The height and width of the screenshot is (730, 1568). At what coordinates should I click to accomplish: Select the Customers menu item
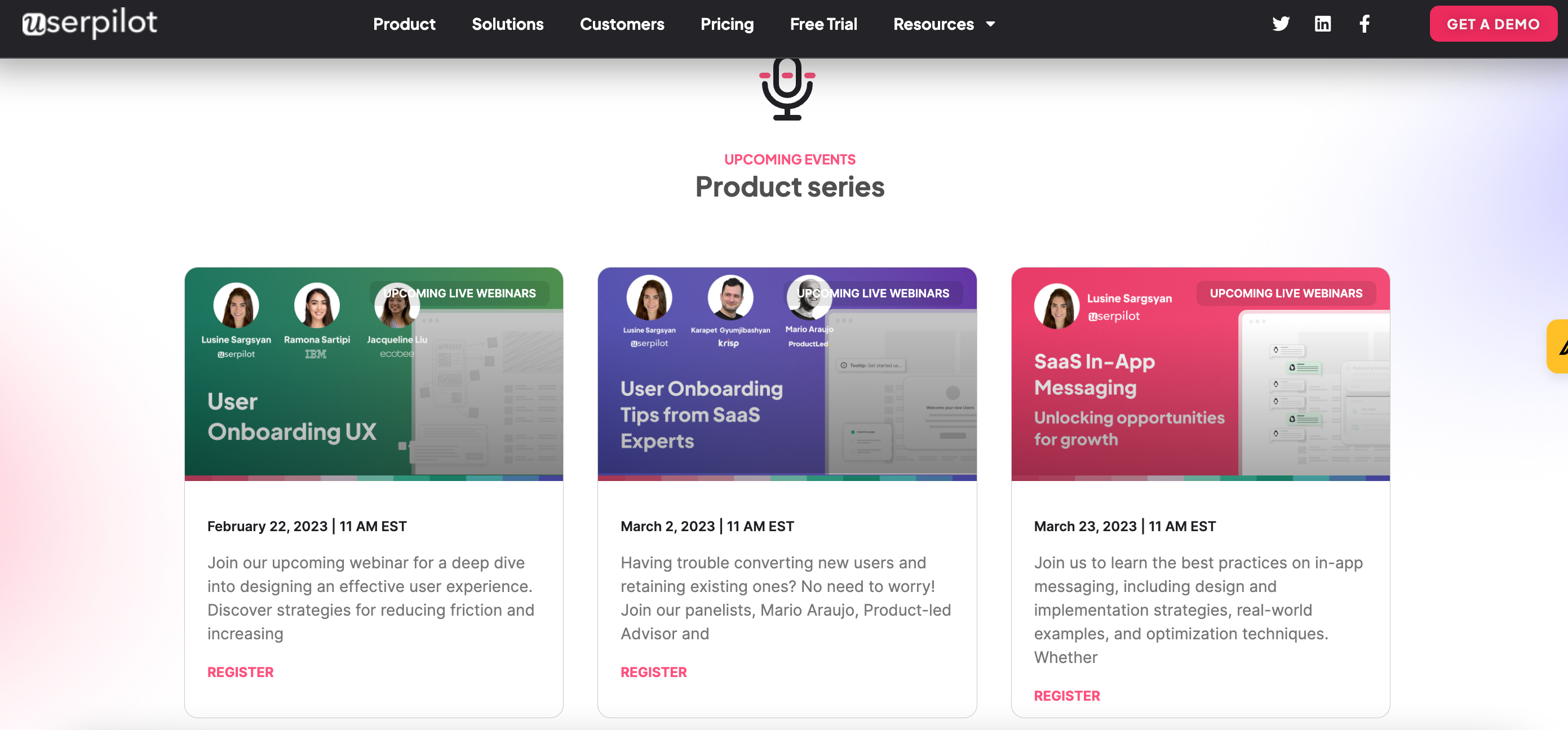point(622,24)
